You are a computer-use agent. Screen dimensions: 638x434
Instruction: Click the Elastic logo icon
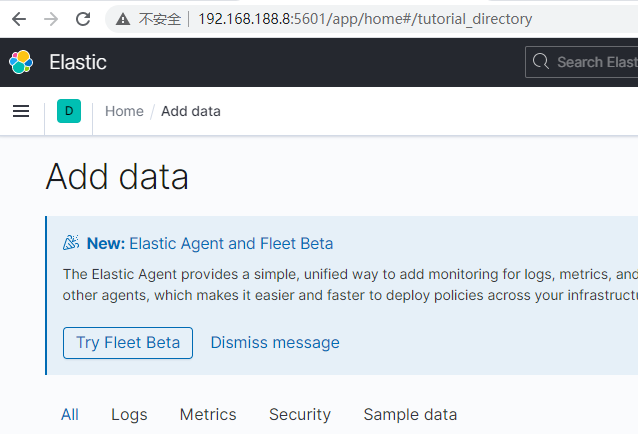(x=21, y=62)
